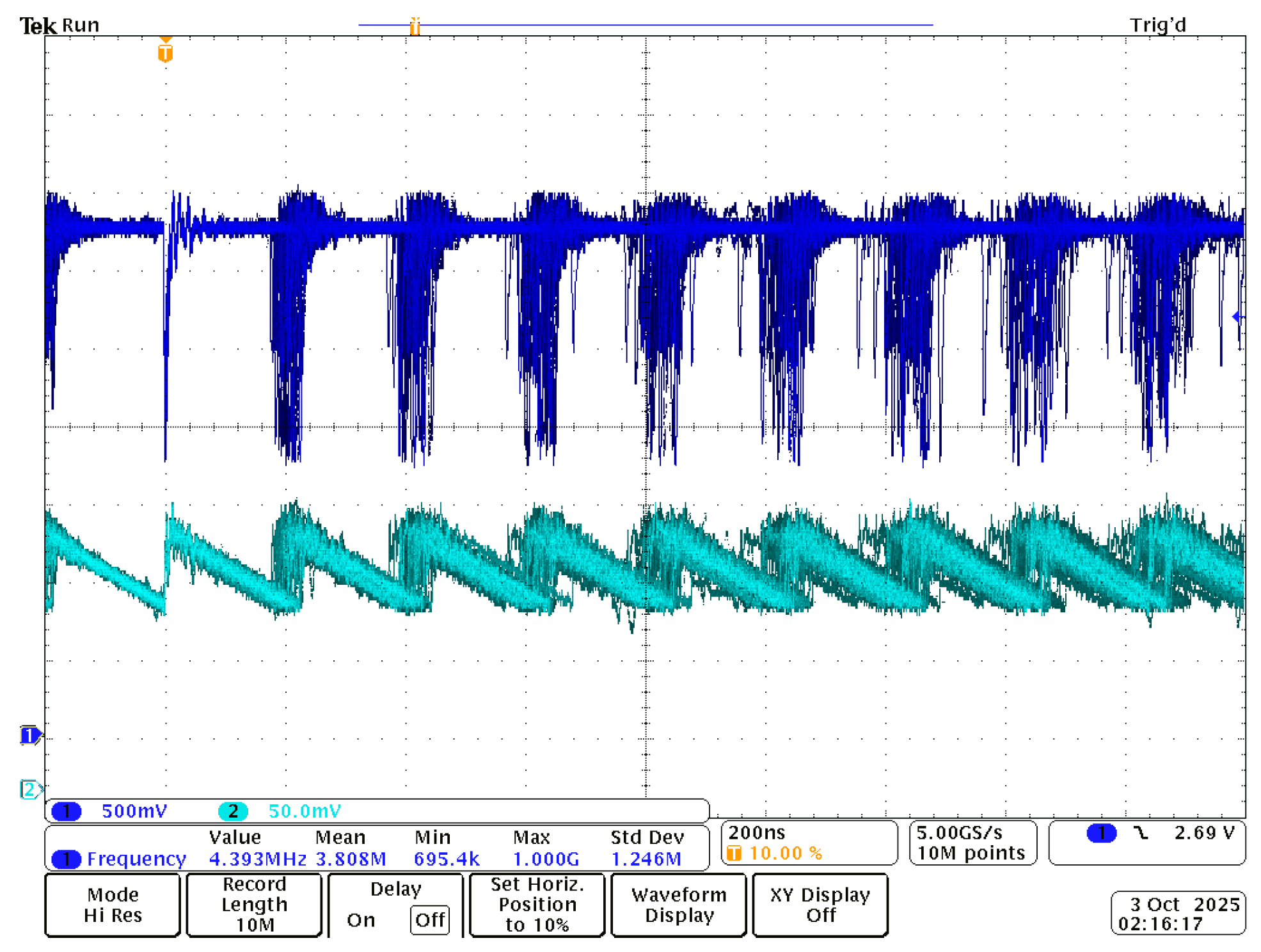Viewport: 1261px width, 952px height.
Task: Turn Delay Off
Action: pyautogui.click(x=429, y=919)
